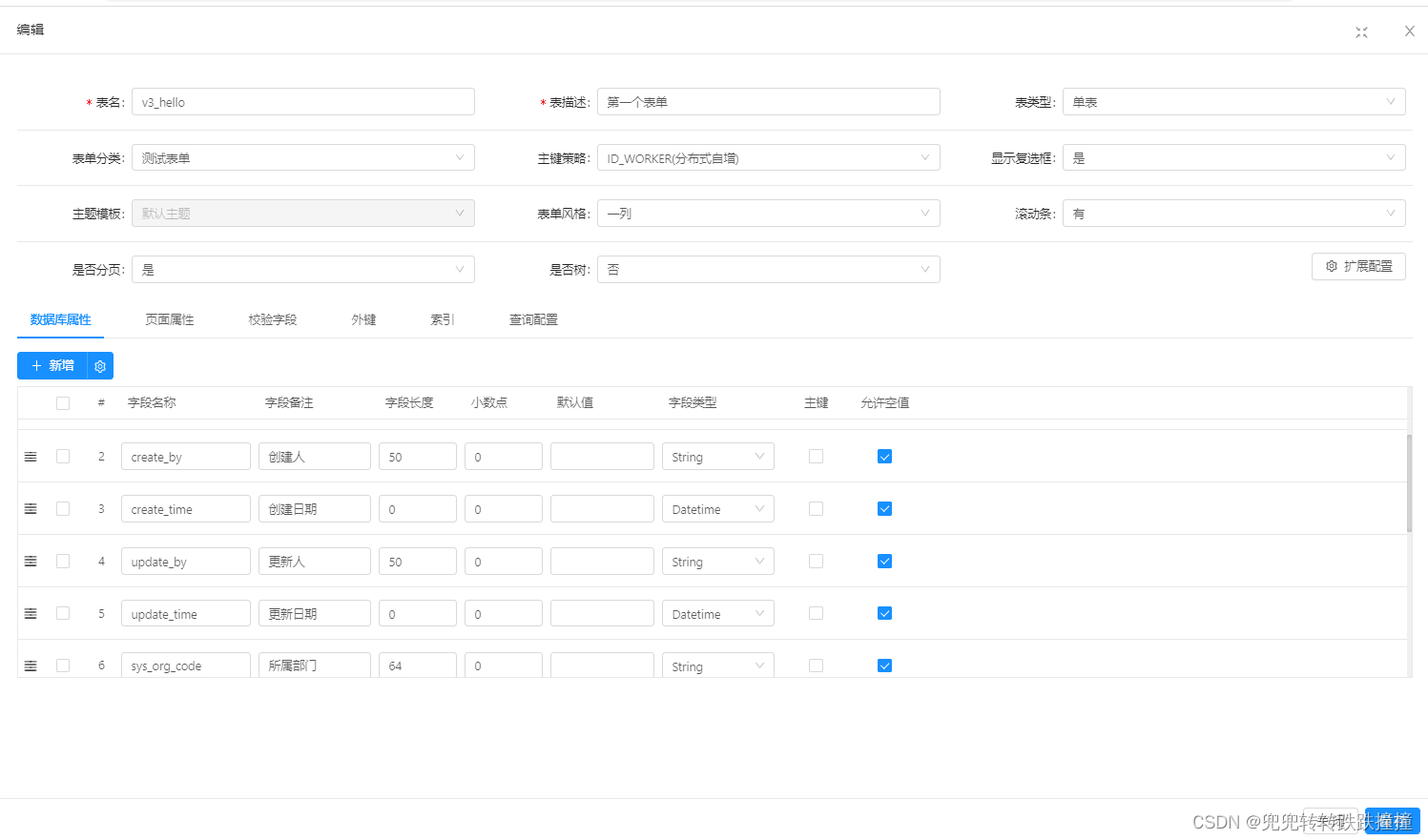The image size is (1428, 840).
Task: Click the create_by field name input
Action: coord(186,457)
